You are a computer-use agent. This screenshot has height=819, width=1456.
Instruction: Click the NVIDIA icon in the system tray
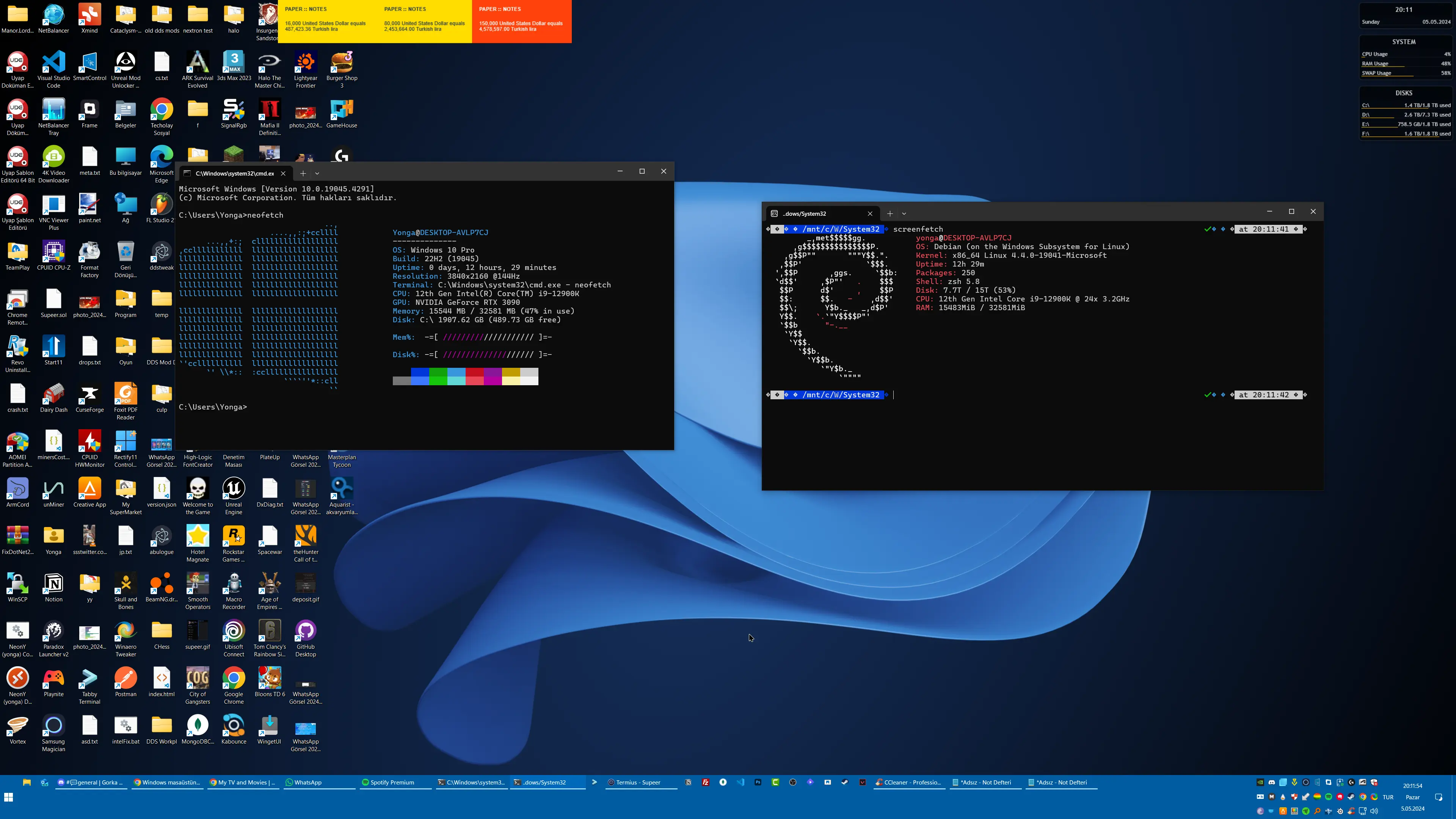1260,782
